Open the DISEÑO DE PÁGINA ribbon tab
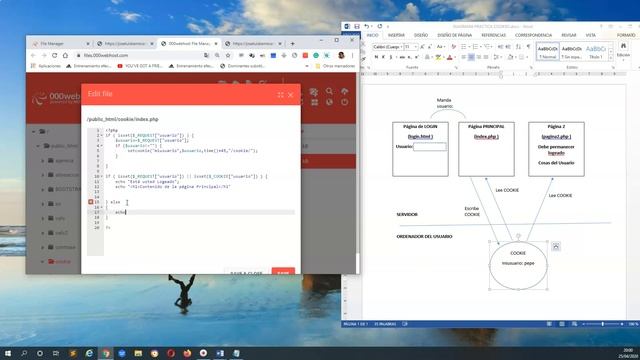Image resolution: width=640 pixels, height=360 pixels. 454,36
